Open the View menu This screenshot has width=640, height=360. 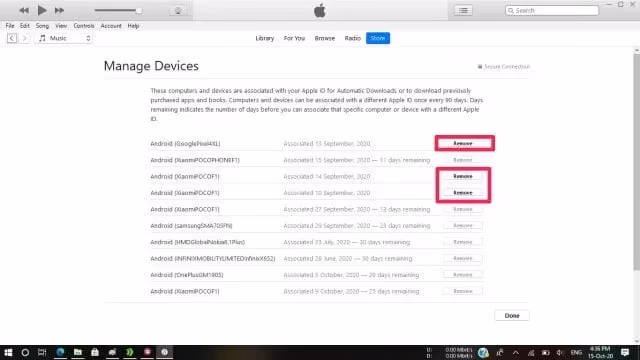pyautogui.click(x=61, y=26)
